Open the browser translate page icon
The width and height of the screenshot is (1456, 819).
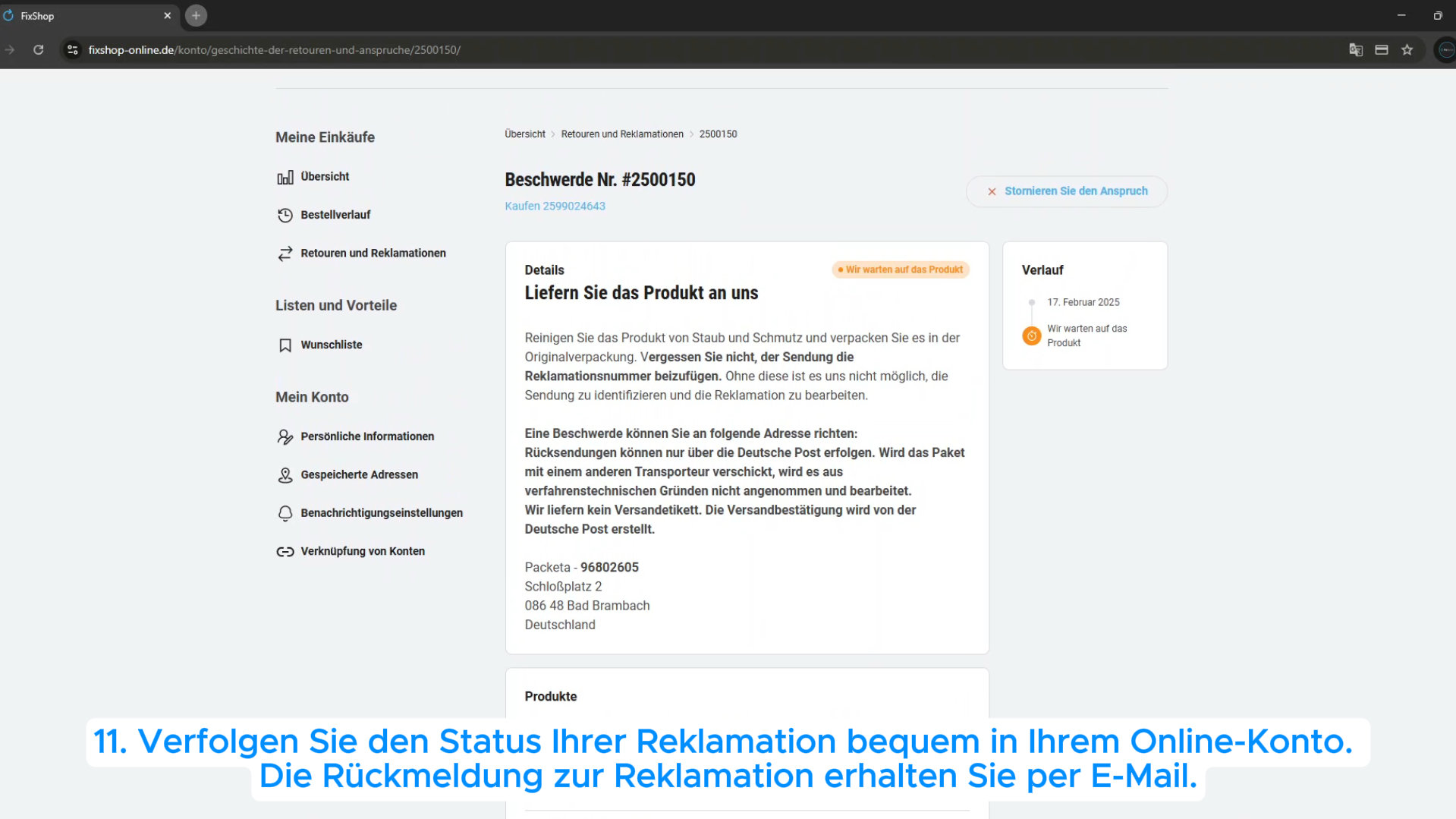click(x=1356, y=50)
